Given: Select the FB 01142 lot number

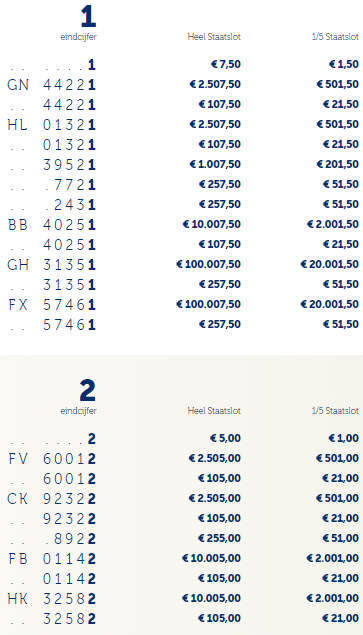Looking at the screenshot, I should (x=51, y=559).
